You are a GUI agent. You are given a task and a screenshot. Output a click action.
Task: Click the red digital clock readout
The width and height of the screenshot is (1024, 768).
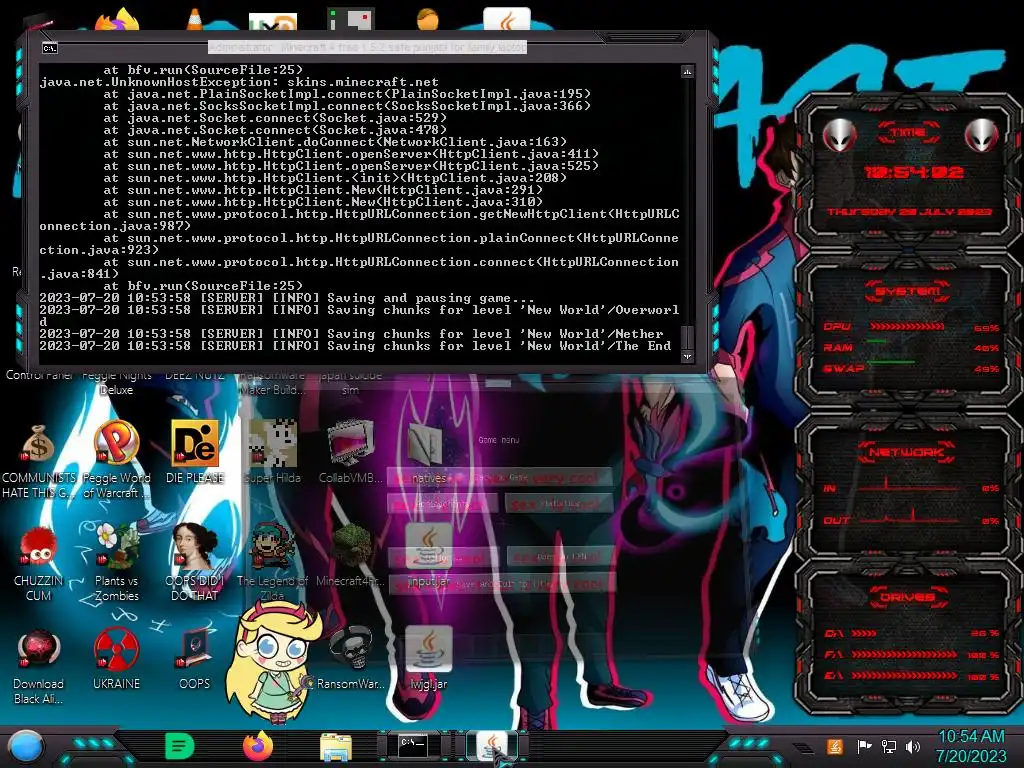[x=913, y=172]
